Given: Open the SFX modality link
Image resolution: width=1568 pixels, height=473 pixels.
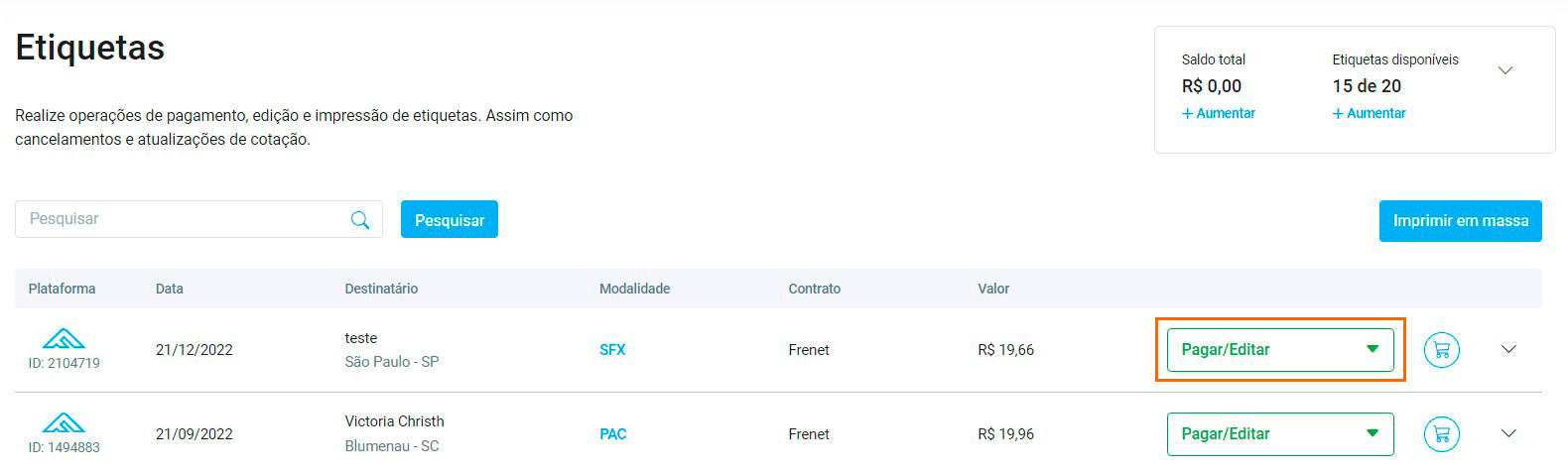Looking at the screenshot, I should [x=612, y=350].
